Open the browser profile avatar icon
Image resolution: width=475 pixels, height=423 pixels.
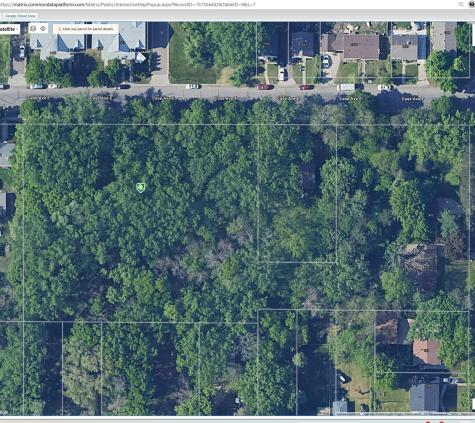[472, 4]
